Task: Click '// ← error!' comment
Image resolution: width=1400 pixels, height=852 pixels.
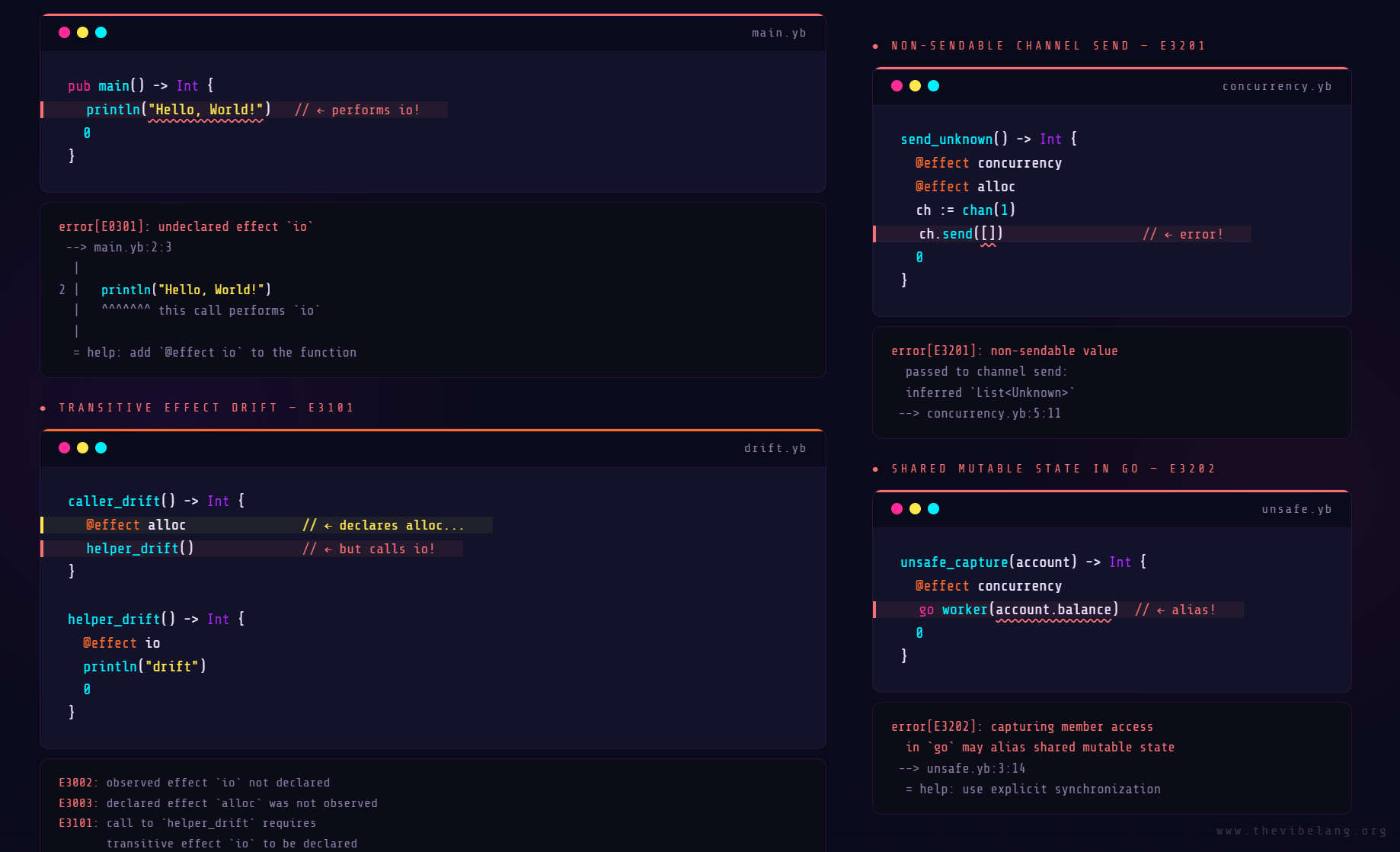Action: pyautogui.click(x=1183, y=234)
